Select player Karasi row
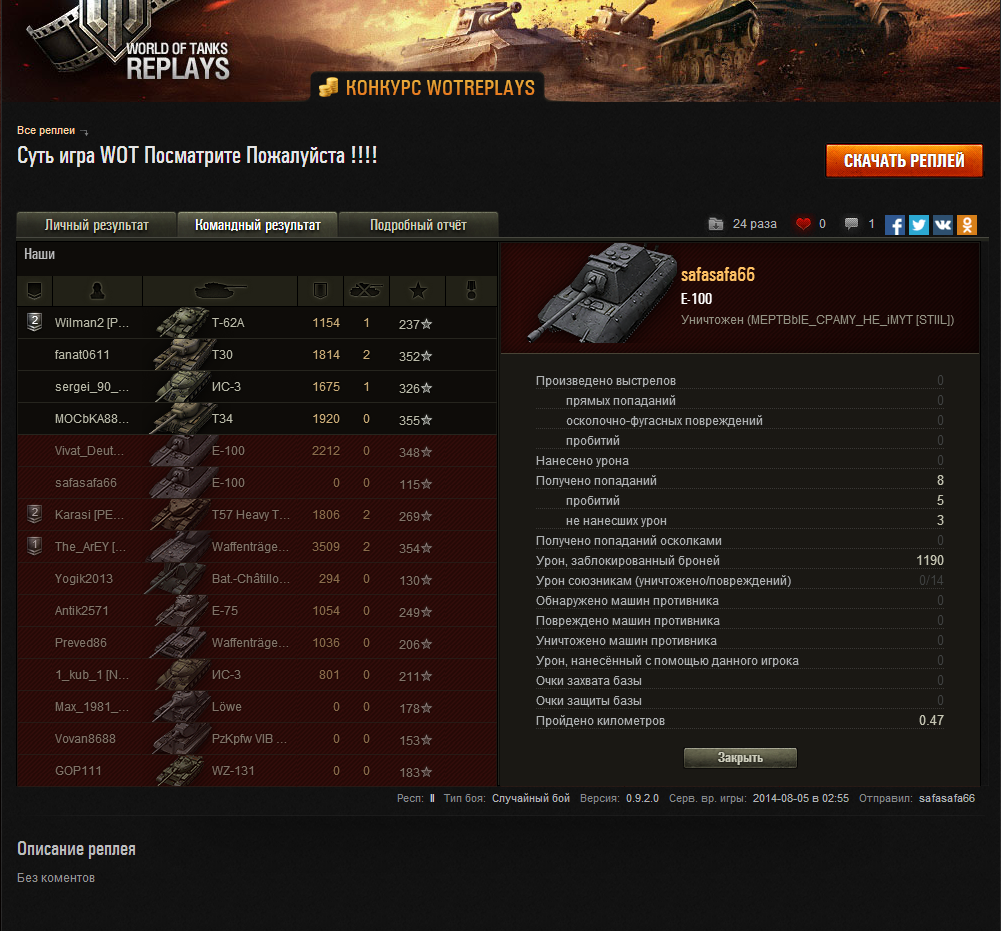Screen dimensions: 1001x931 pos(257,515)
